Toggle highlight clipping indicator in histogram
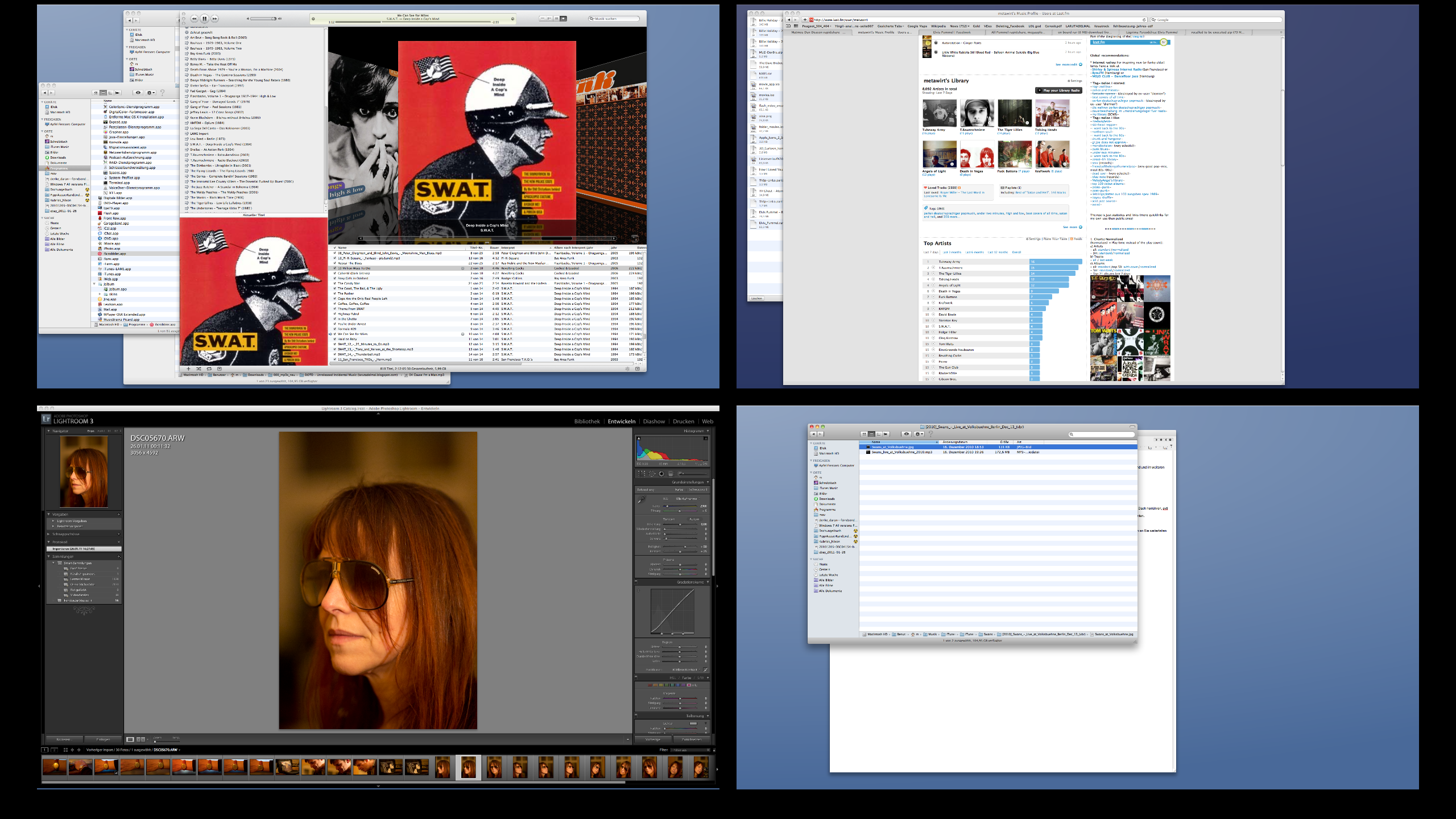 coord(706,439)
